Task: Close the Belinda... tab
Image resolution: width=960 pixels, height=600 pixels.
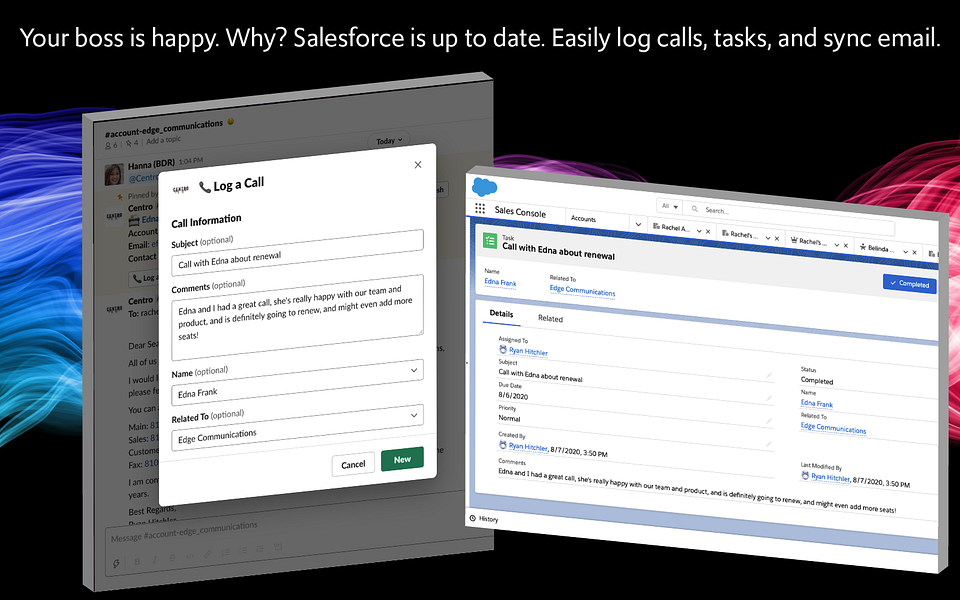Action: click(x=915, y=253)
